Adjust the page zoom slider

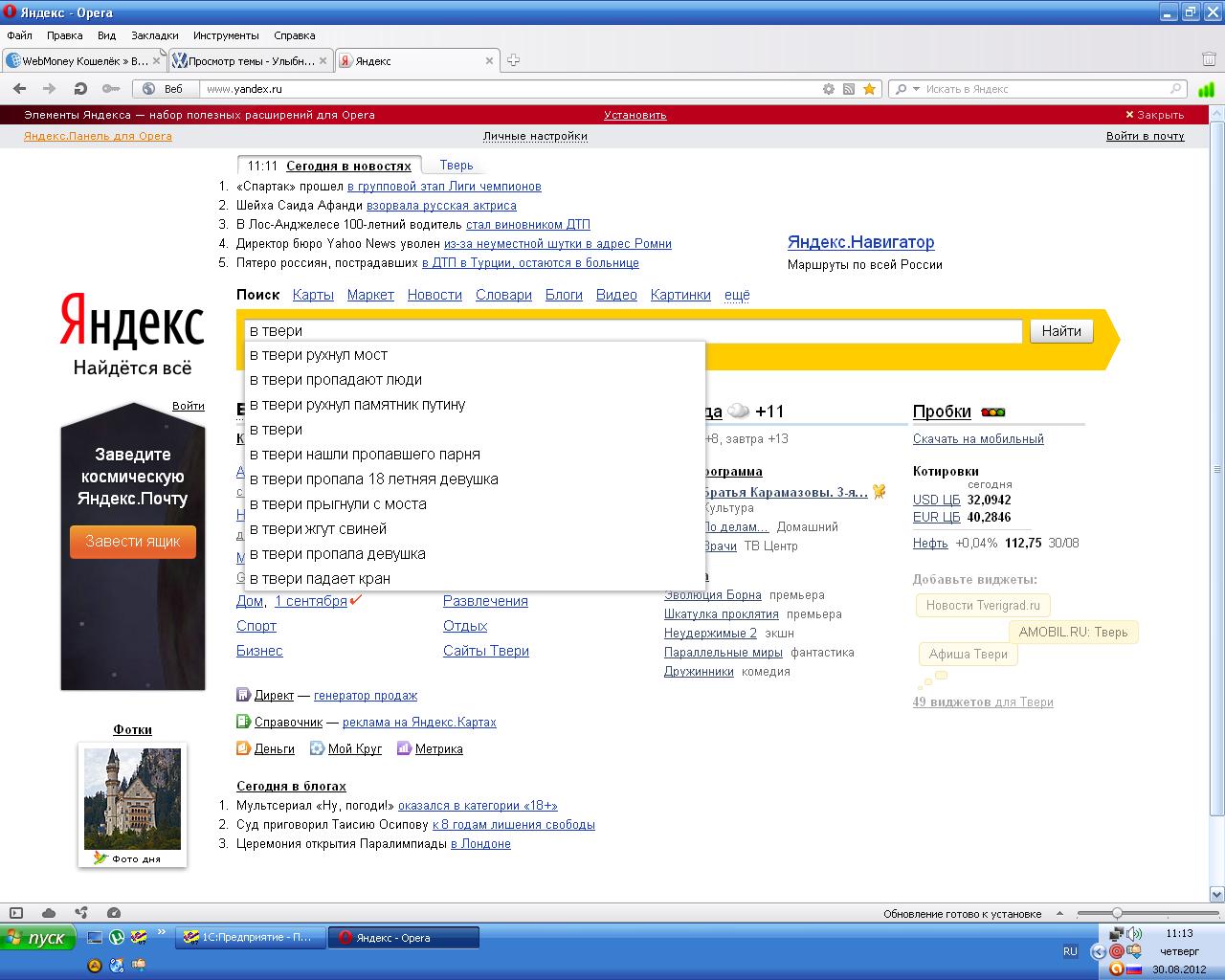tap(1116, 913)
